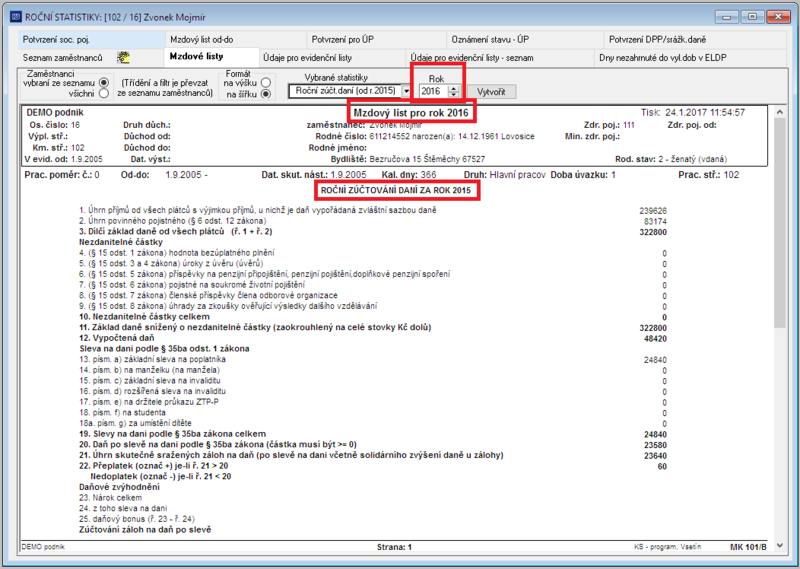Select 'vybraní ze seznamu' employees radio
The height and width of the screenshot is (569, 800).
[104, 82]
